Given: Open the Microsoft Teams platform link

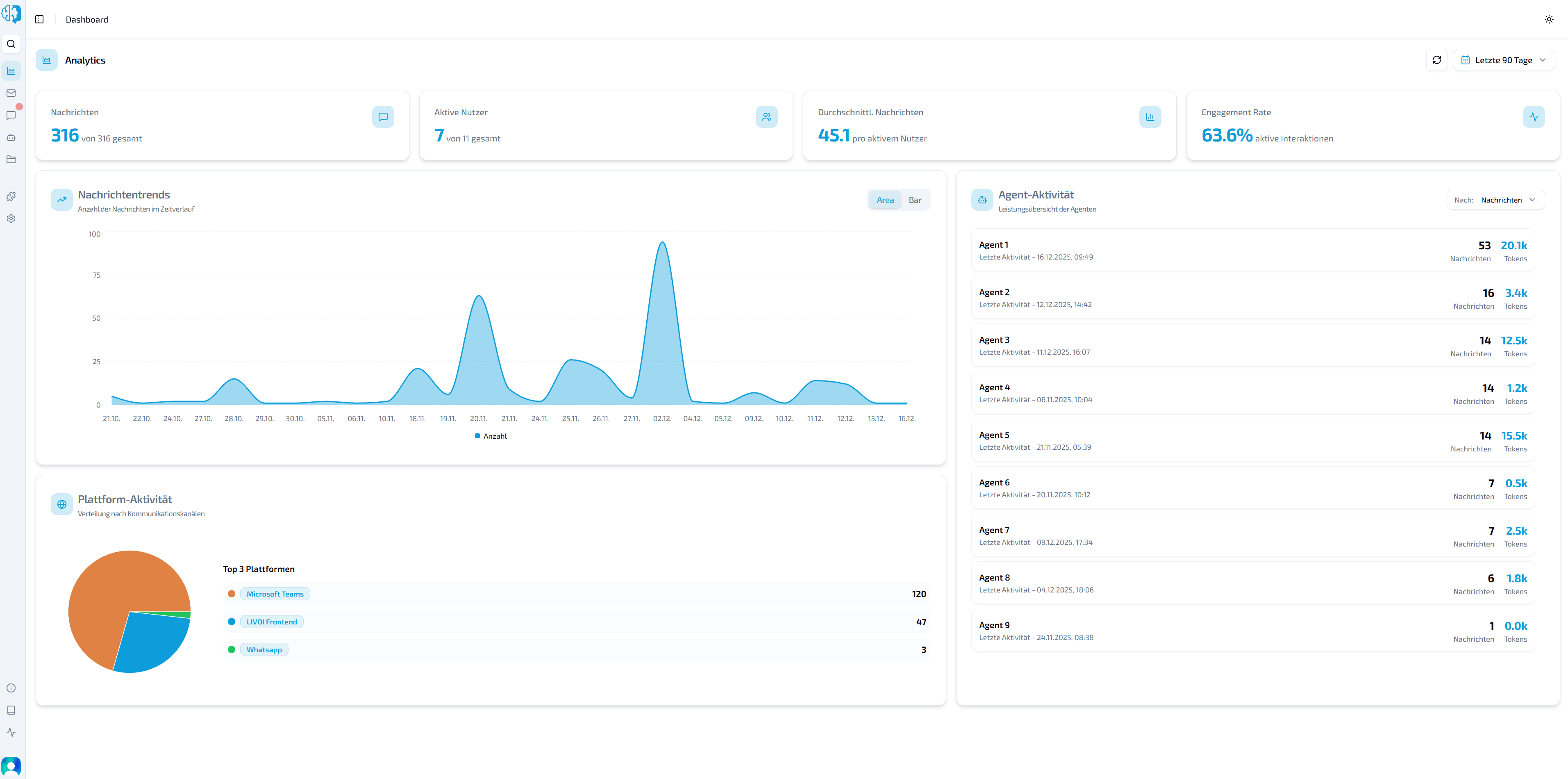Looking at the screenshot, I should [275, 593].
